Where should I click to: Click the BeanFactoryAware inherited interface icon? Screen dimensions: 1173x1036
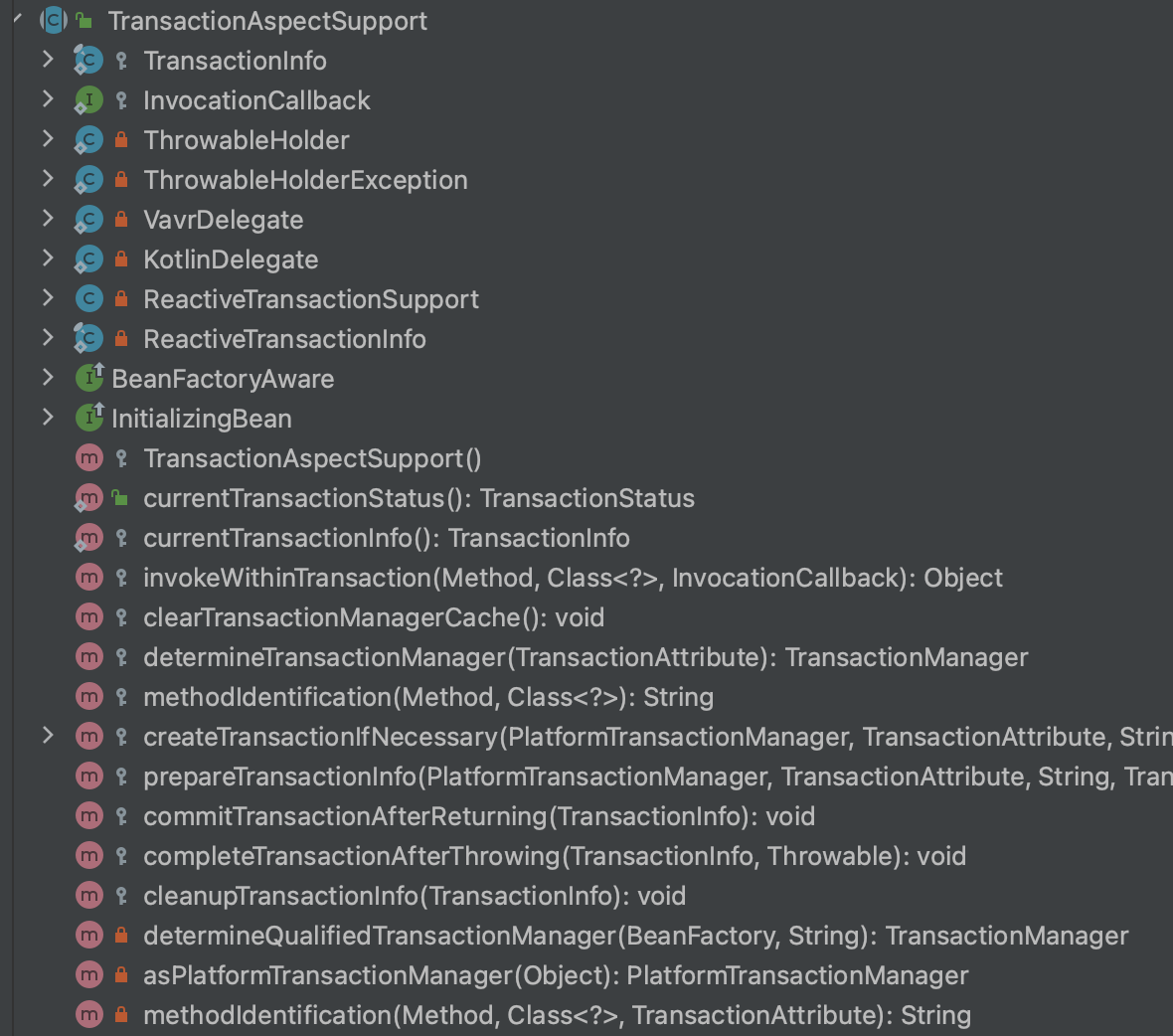[89, 378]
